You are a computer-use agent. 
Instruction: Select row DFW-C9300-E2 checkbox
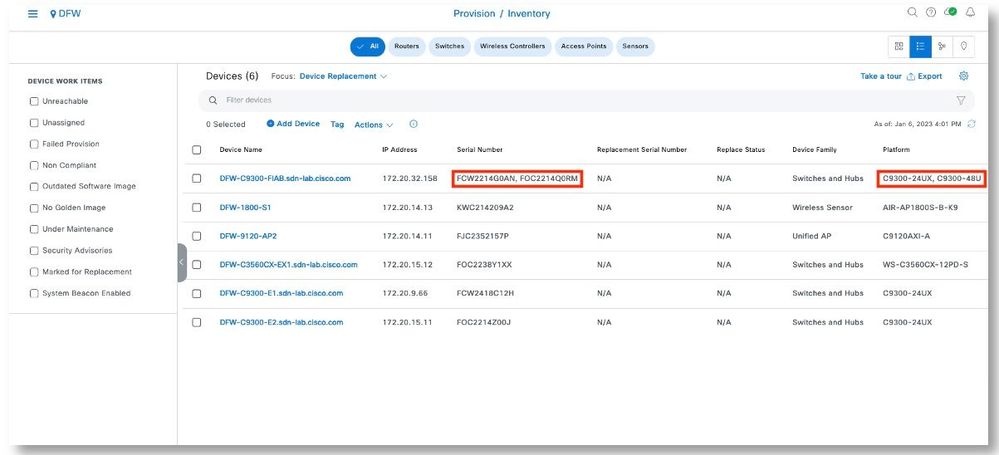[196, 322]
